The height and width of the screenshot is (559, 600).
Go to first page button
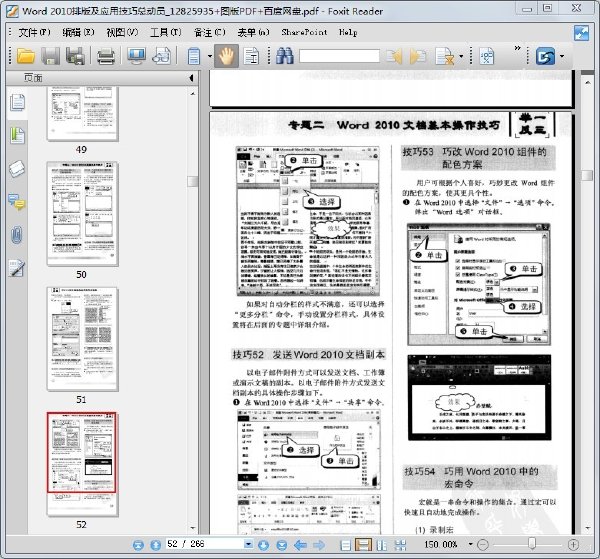click(138, 545)
